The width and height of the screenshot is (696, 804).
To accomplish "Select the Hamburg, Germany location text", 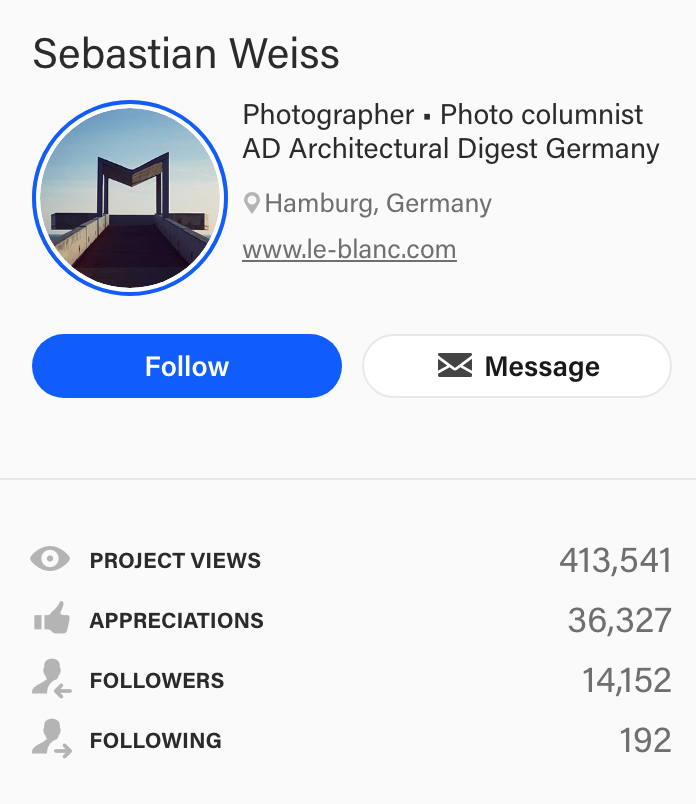I will (378, 203).
